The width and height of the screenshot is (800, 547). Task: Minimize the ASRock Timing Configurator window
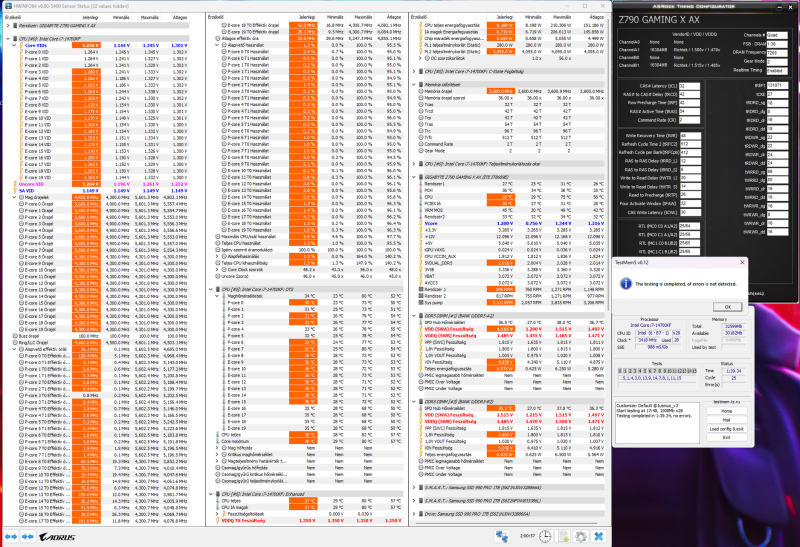779,7
